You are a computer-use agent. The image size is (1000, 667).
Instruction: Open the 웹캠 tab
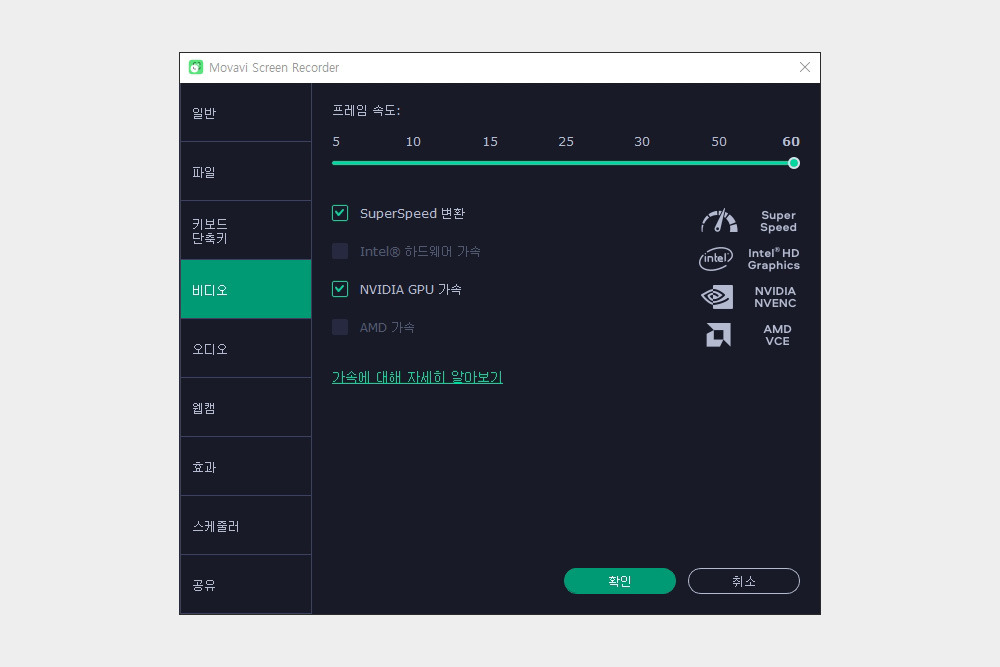246,407
